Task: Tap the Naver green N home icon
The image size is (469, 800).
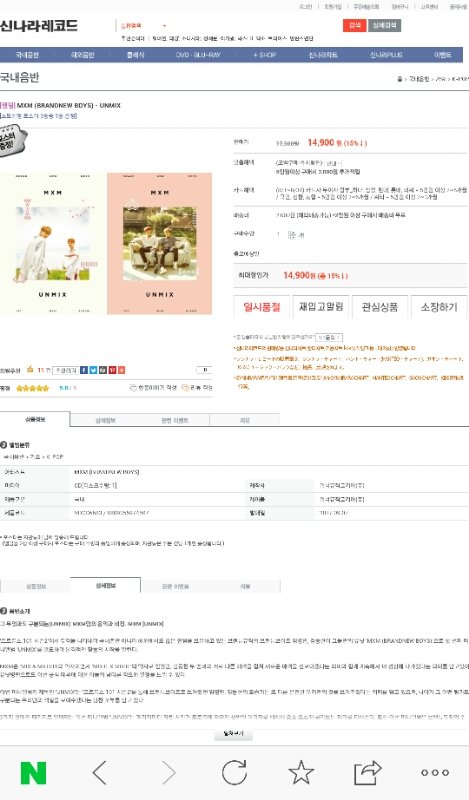Action: (33, 772)
